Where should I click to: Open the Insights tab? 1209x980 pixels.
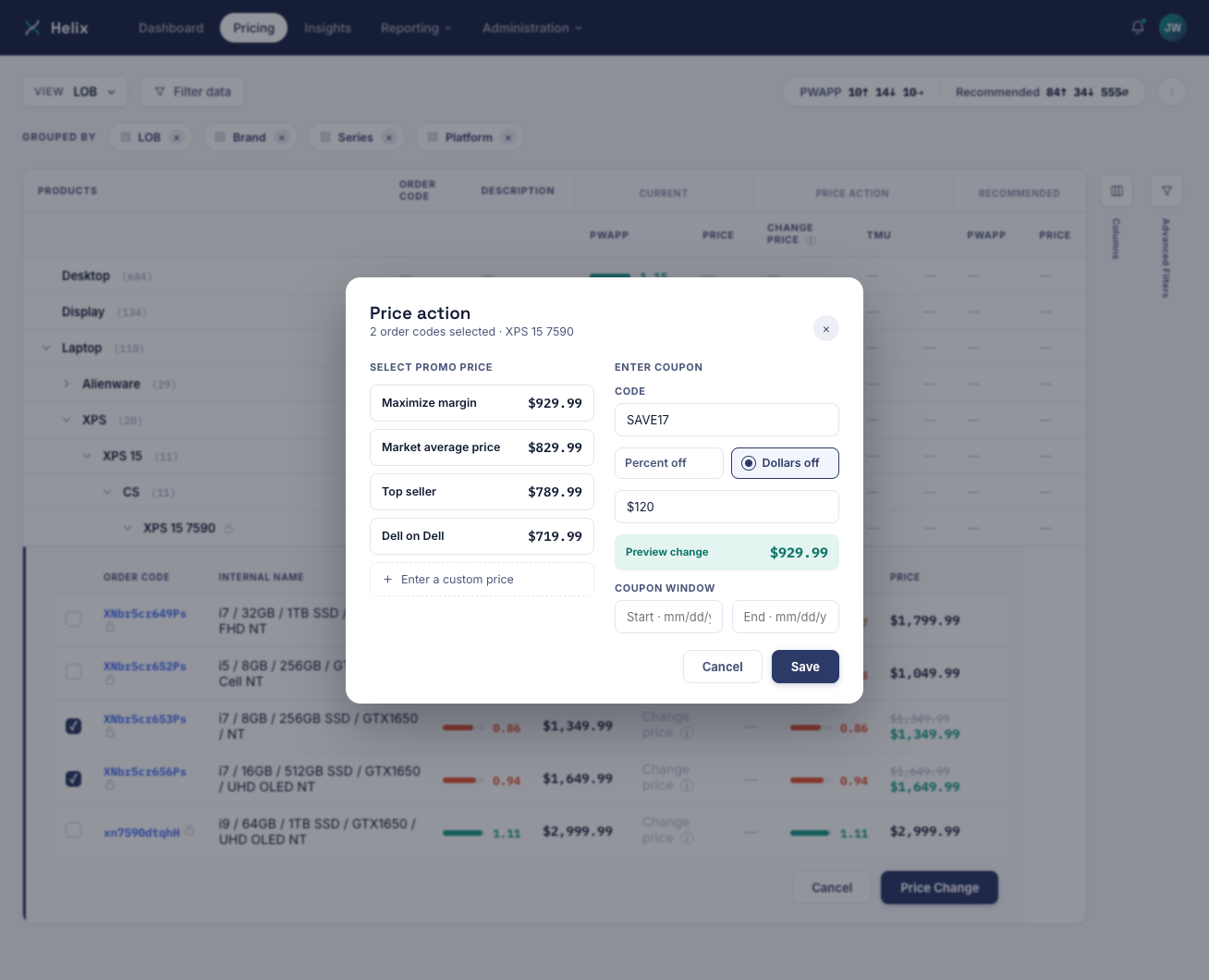pos(328,28)
